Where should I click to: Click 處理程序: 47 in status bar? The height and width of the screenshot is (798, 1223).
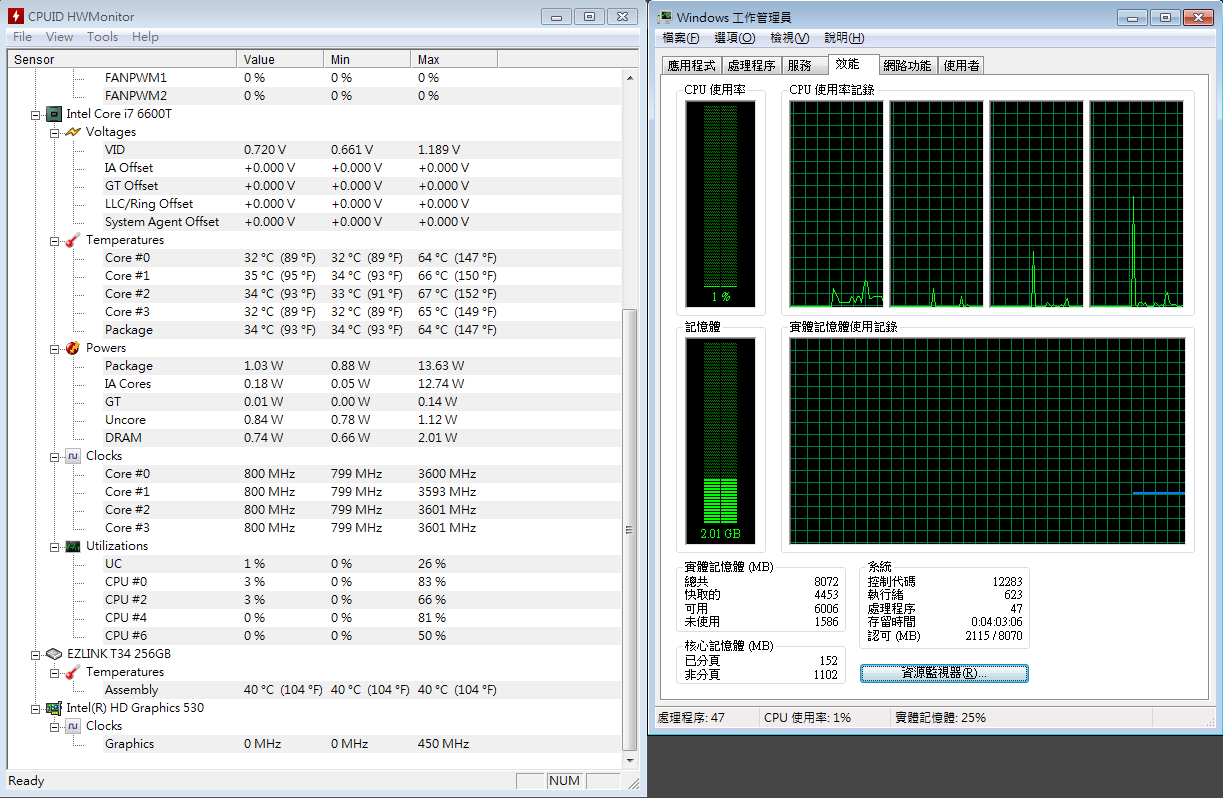[692, 718]
